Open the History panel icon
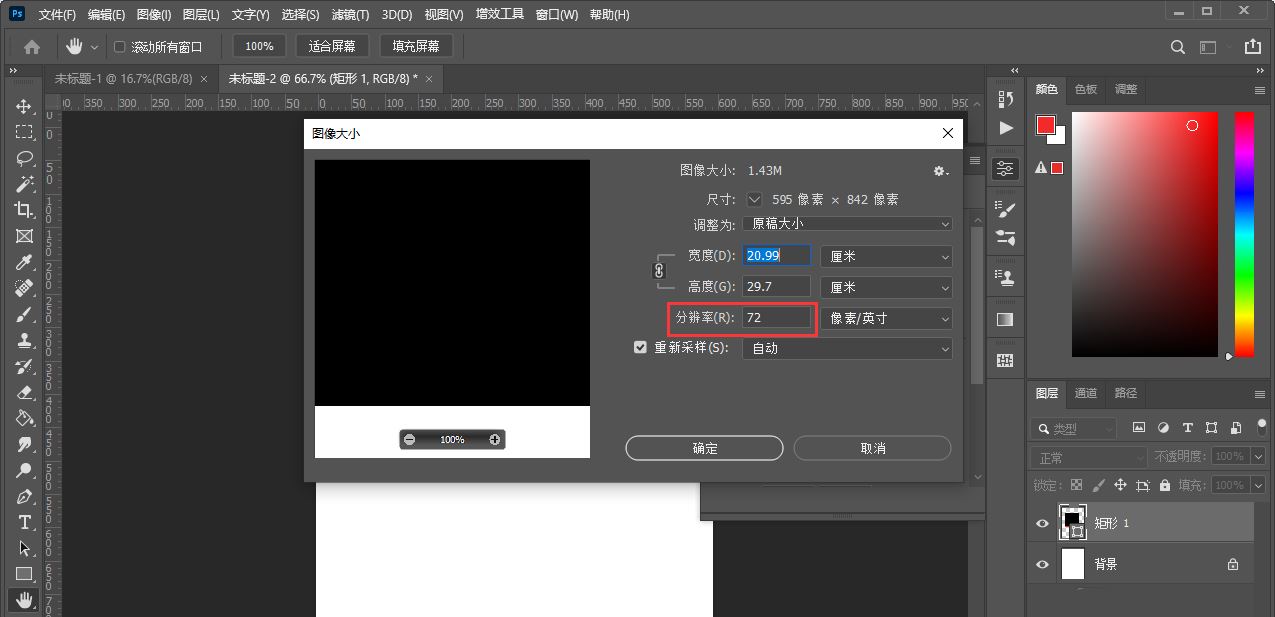1275x617 pixels. [x=1006, y=98]
